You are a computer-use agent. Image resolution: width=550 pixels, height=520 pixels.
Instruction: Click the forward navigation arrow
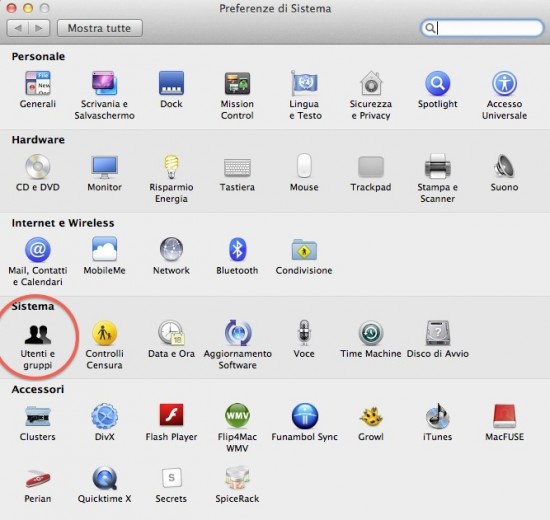click(x=39, y=28)
